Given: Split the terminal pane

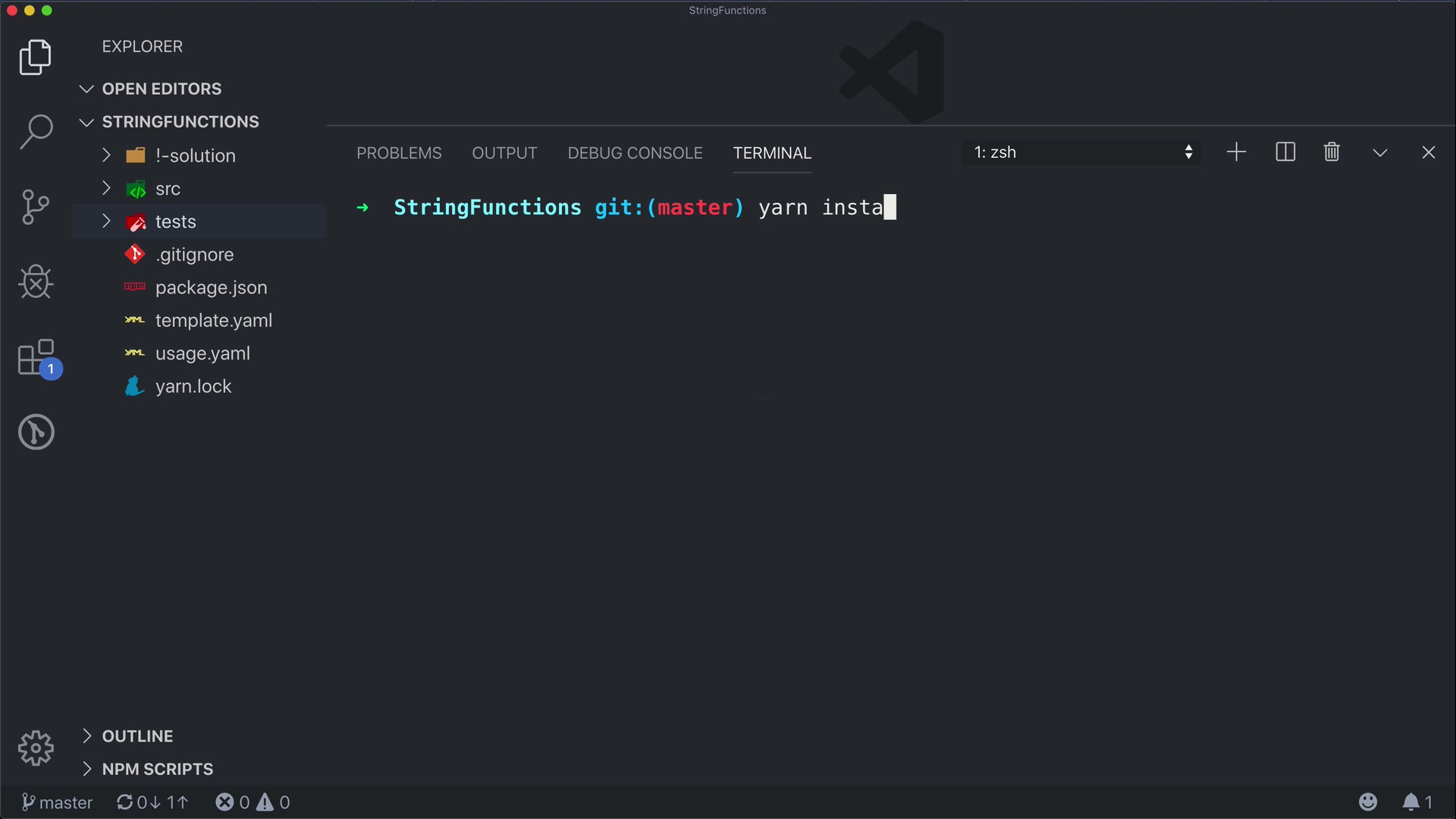Looking at the screenshot, I should point(1285,152).
